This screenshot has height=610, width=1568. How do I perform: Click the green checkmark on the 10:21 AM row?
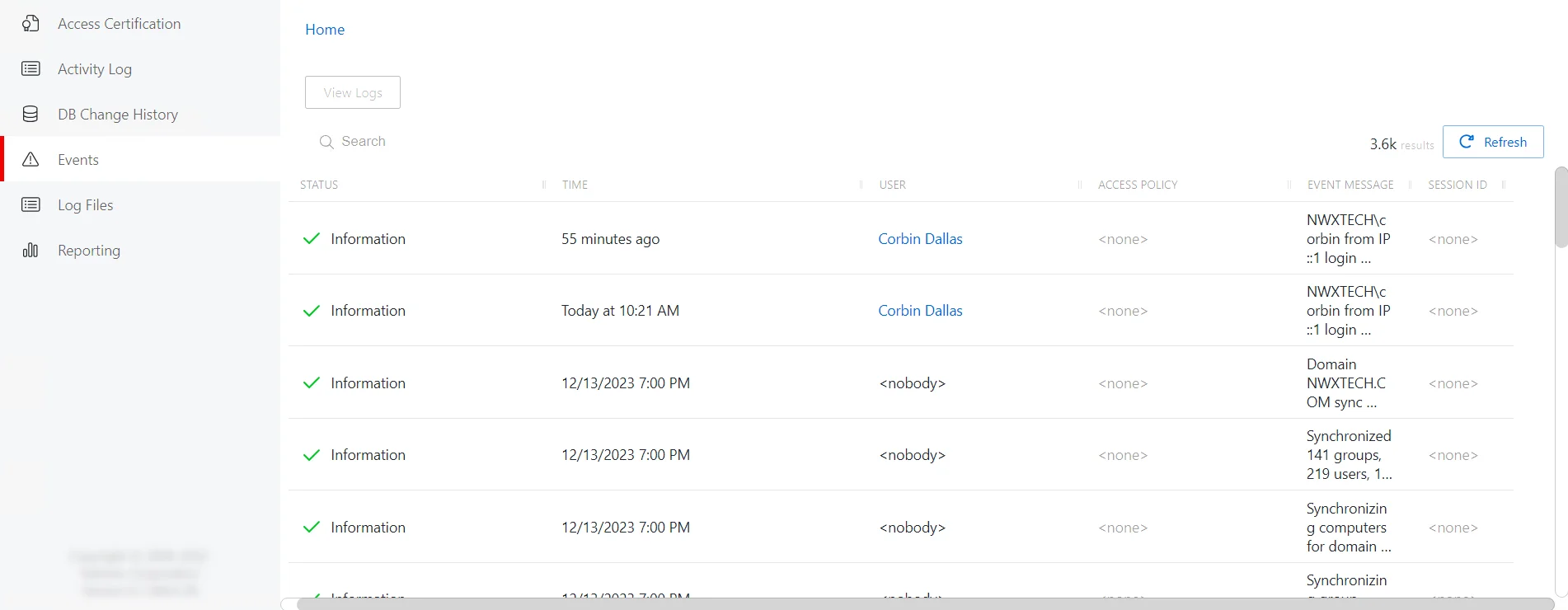(312, 311)
